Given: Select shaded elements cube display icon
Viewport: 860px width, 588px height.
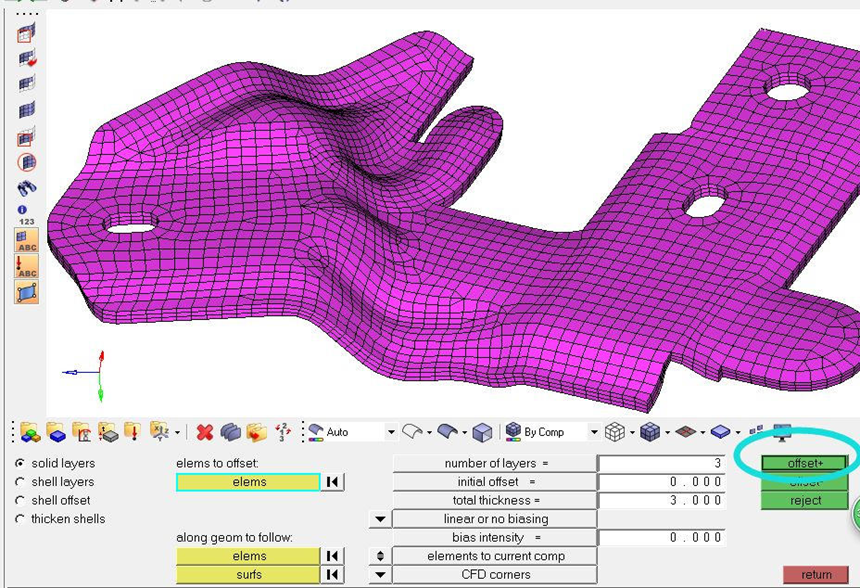Looking at the screenshot, I should coord(650,432).
